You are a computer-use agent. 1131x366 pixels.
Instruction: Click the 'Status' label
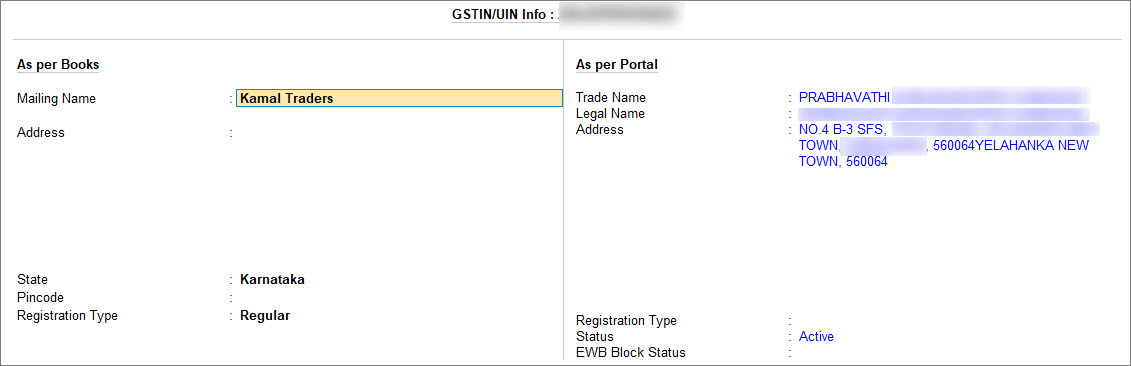pyautogui.click(x=594, y=336)
